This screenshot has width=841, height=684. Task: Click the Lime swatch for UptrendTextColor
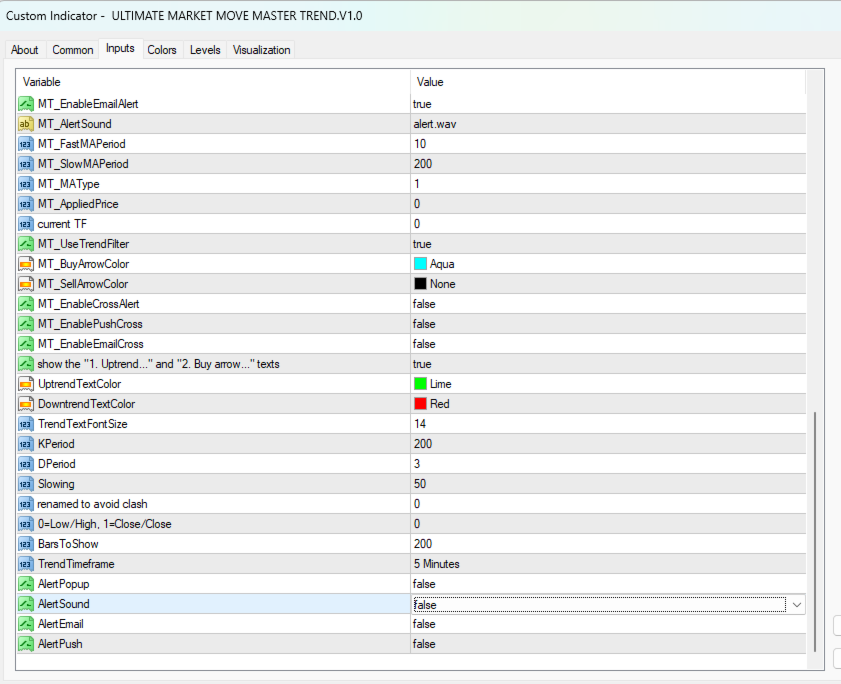pyautogui.click(x=420, y=384)
